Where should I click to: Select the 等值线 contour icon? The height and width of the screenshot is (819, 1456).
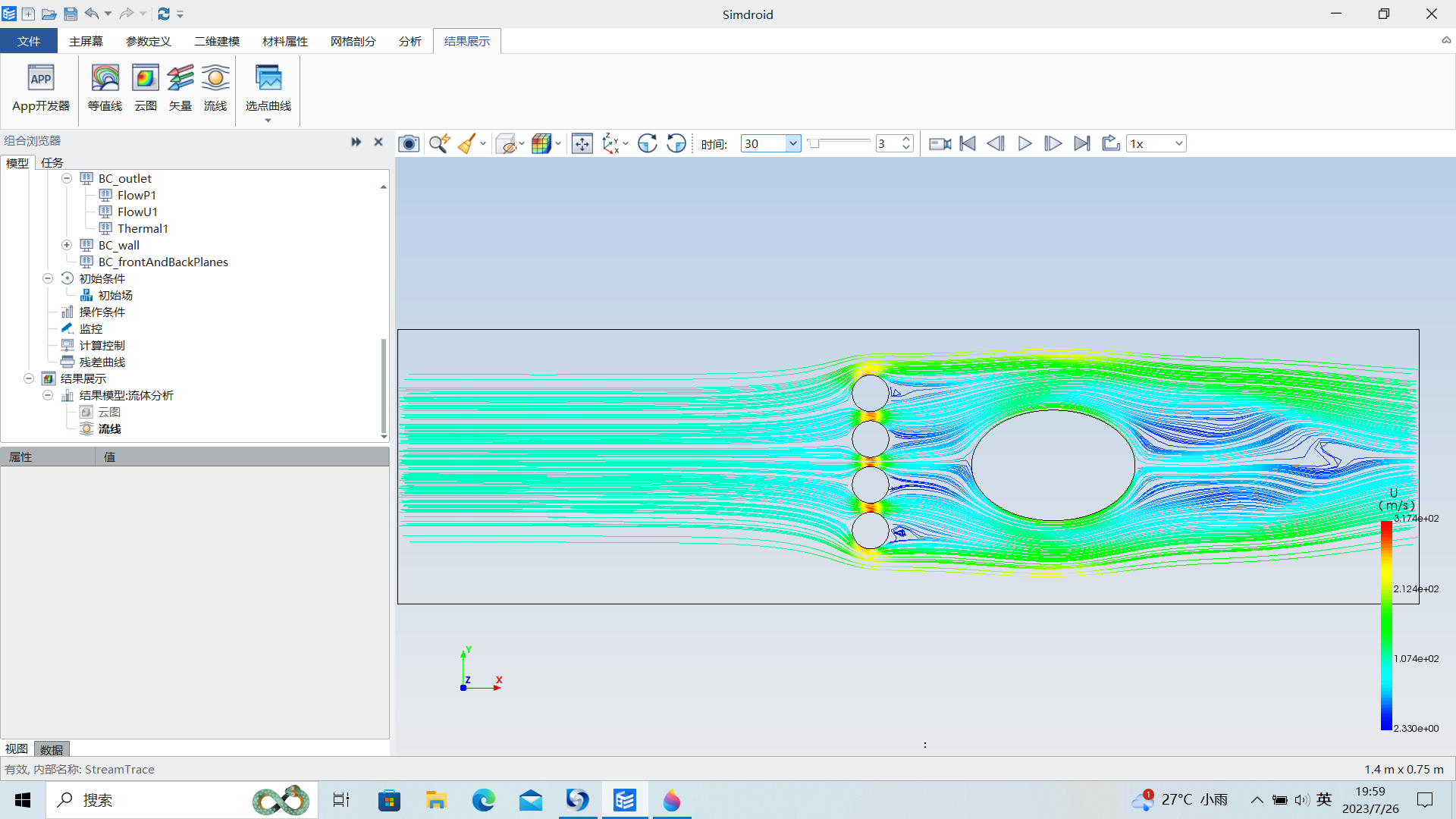(x=105, y=89)
